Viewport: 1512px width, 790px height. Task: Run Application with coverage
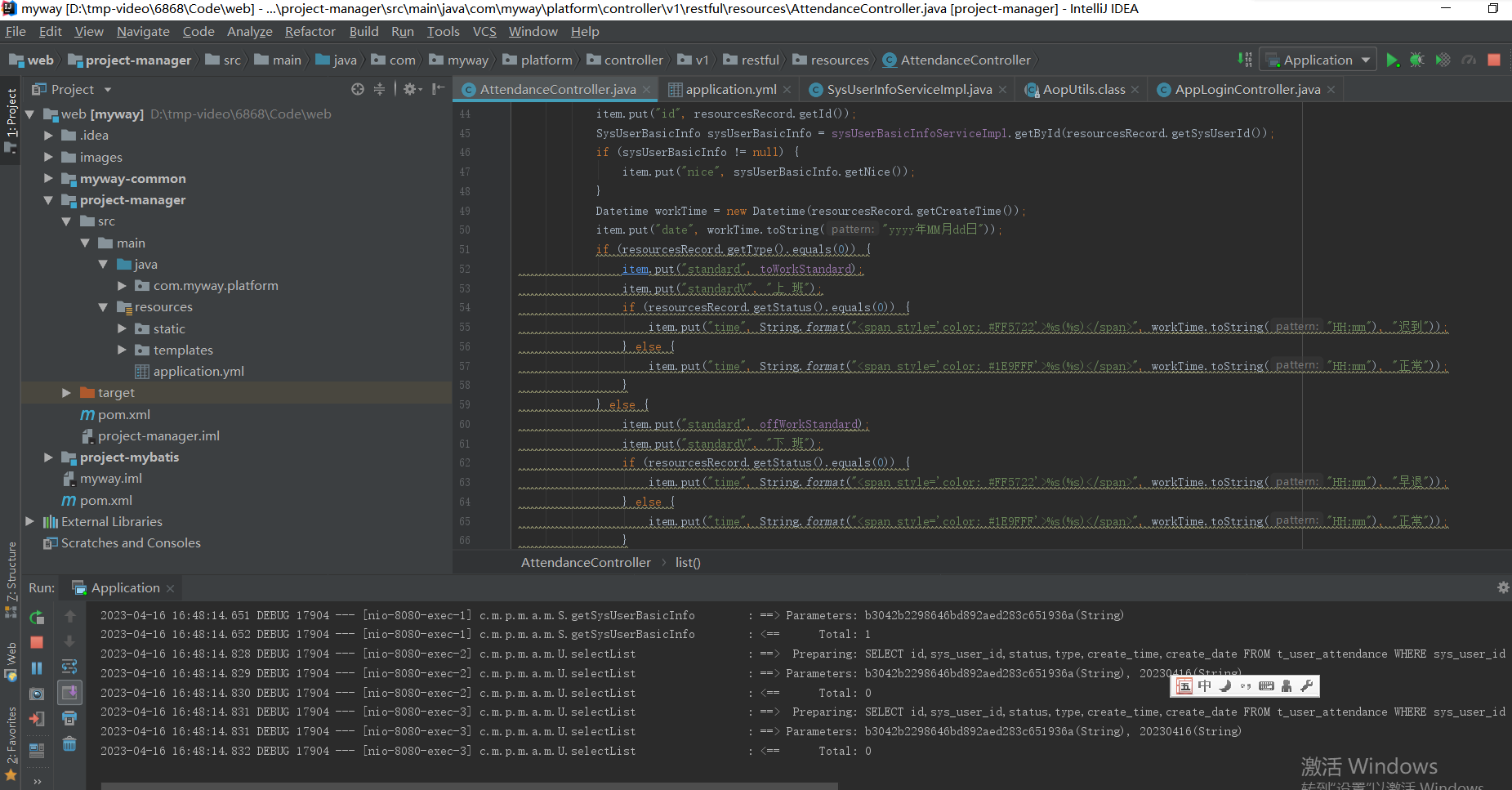[x=1443, y=60]
